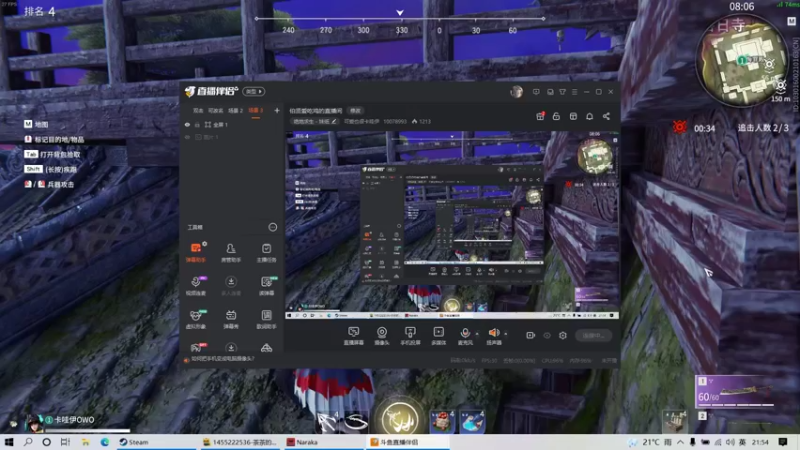This screenshot has width=800, height=450.
Task: Open the notification bell icon
Action: click(x=590, y=116)
